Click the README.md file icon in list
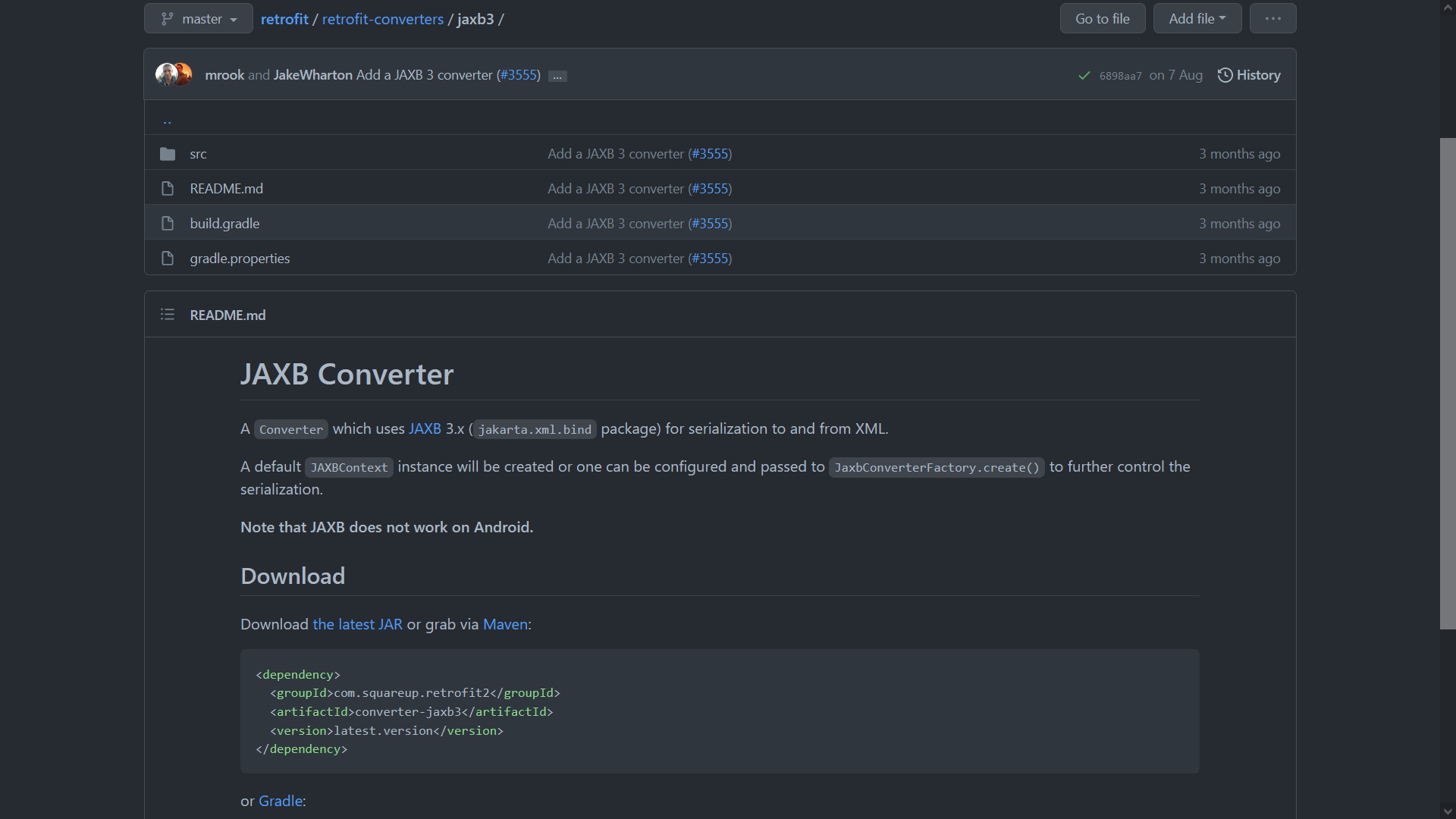The width and height of the screenshot is (1456, 819). click(168, 189)
